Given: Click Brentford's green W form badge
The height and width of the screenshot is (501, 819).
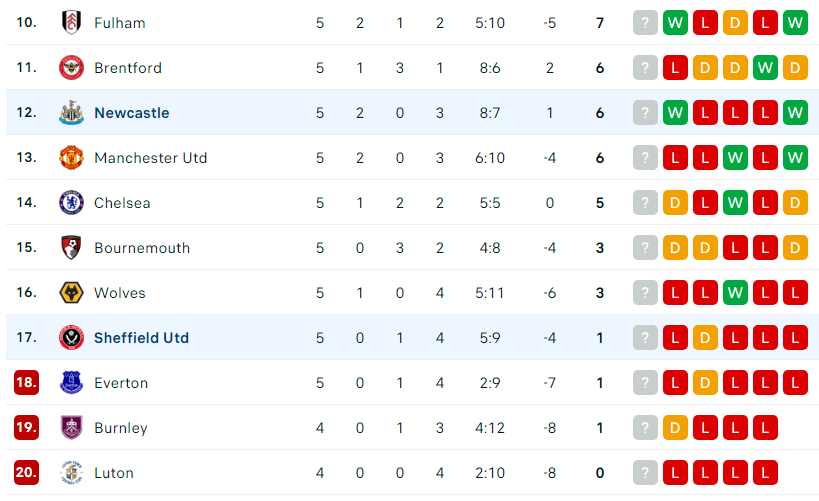Looking at the screenshot, I should click(x=765, y=67).
